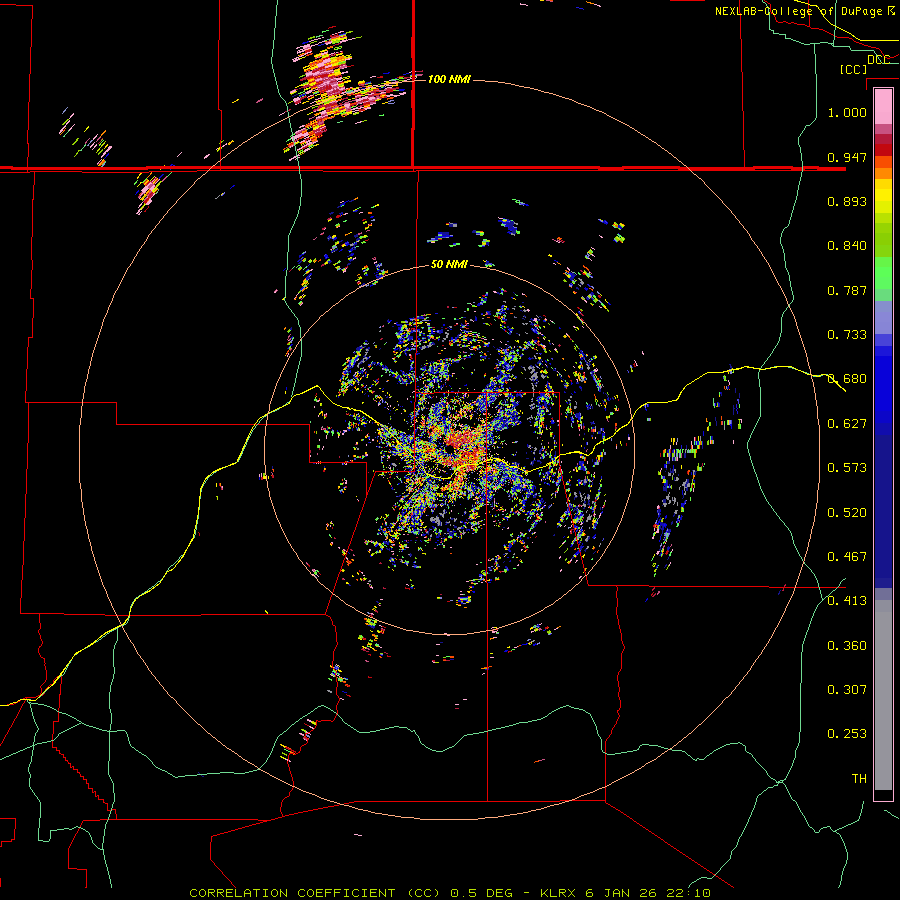This screenshot has height=900, width=900.
Task: Click the "100 NMI" range ring label
Action: 449,79
